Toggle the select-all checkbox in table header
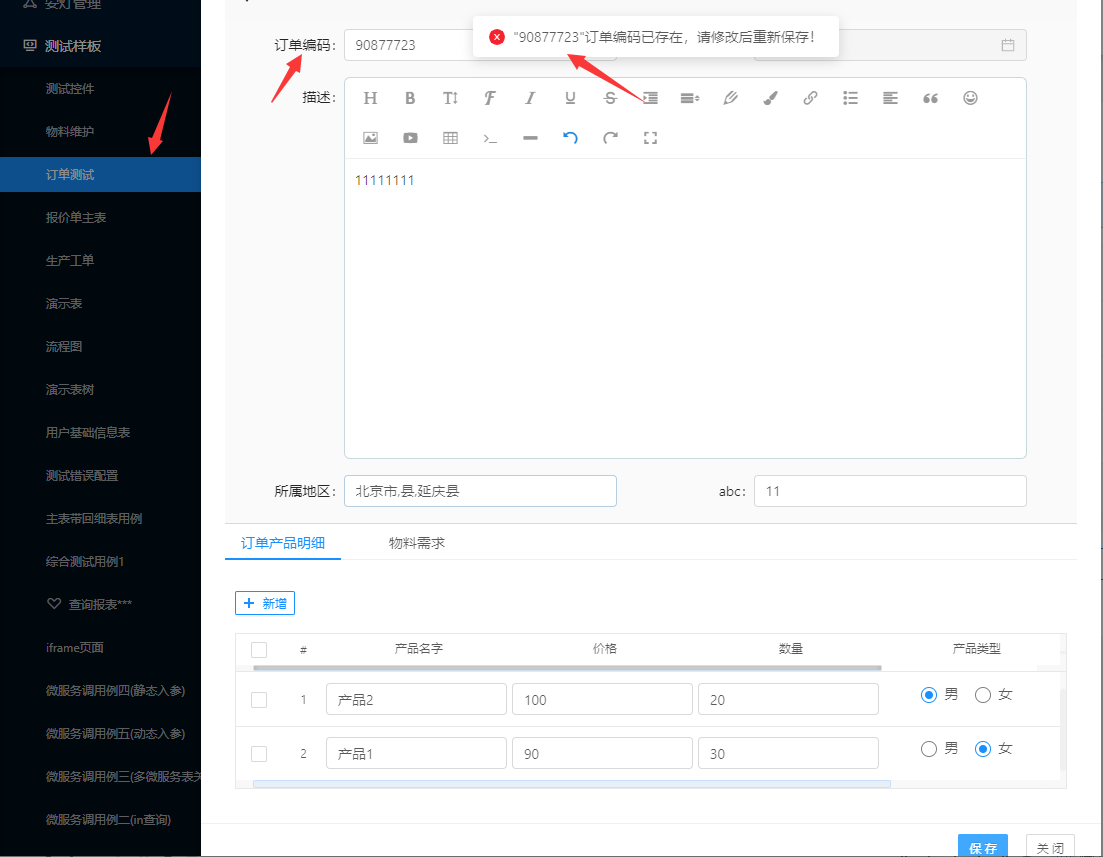This screenshot has height=857, width=1103. coord(259,649)
